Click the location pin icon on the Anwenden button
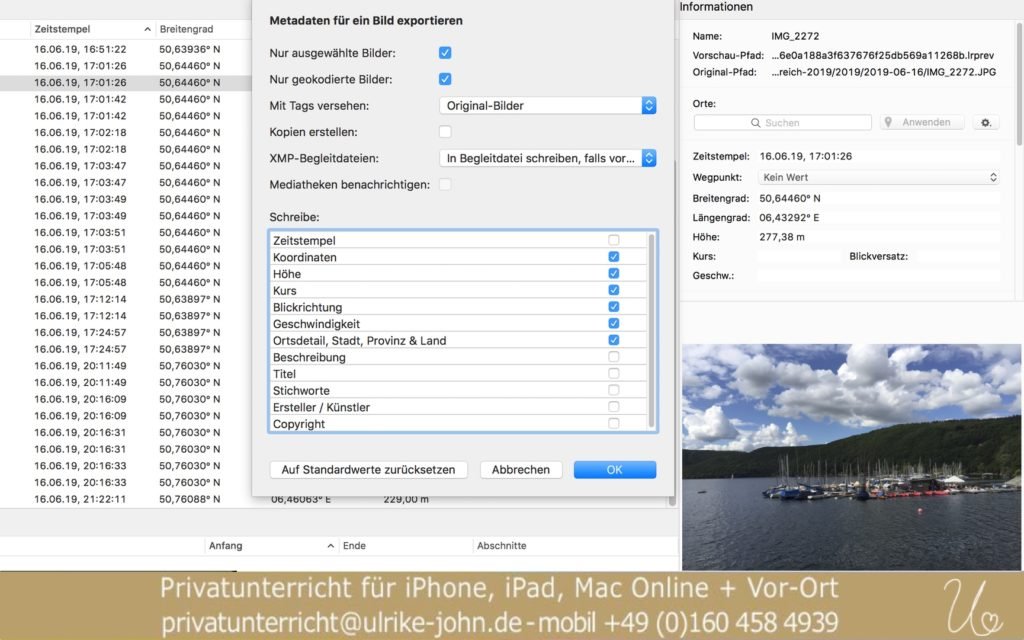This screenshot has width=1024, height=640. coord(889,122)
